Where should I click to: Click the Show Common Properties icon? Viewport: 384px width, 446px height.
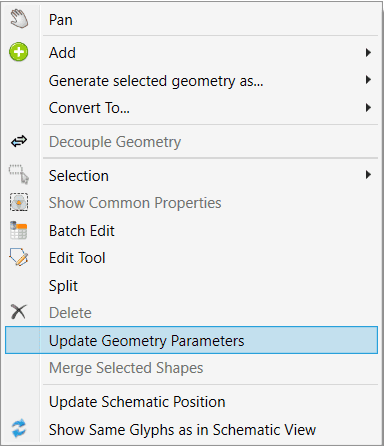(19, 202)
